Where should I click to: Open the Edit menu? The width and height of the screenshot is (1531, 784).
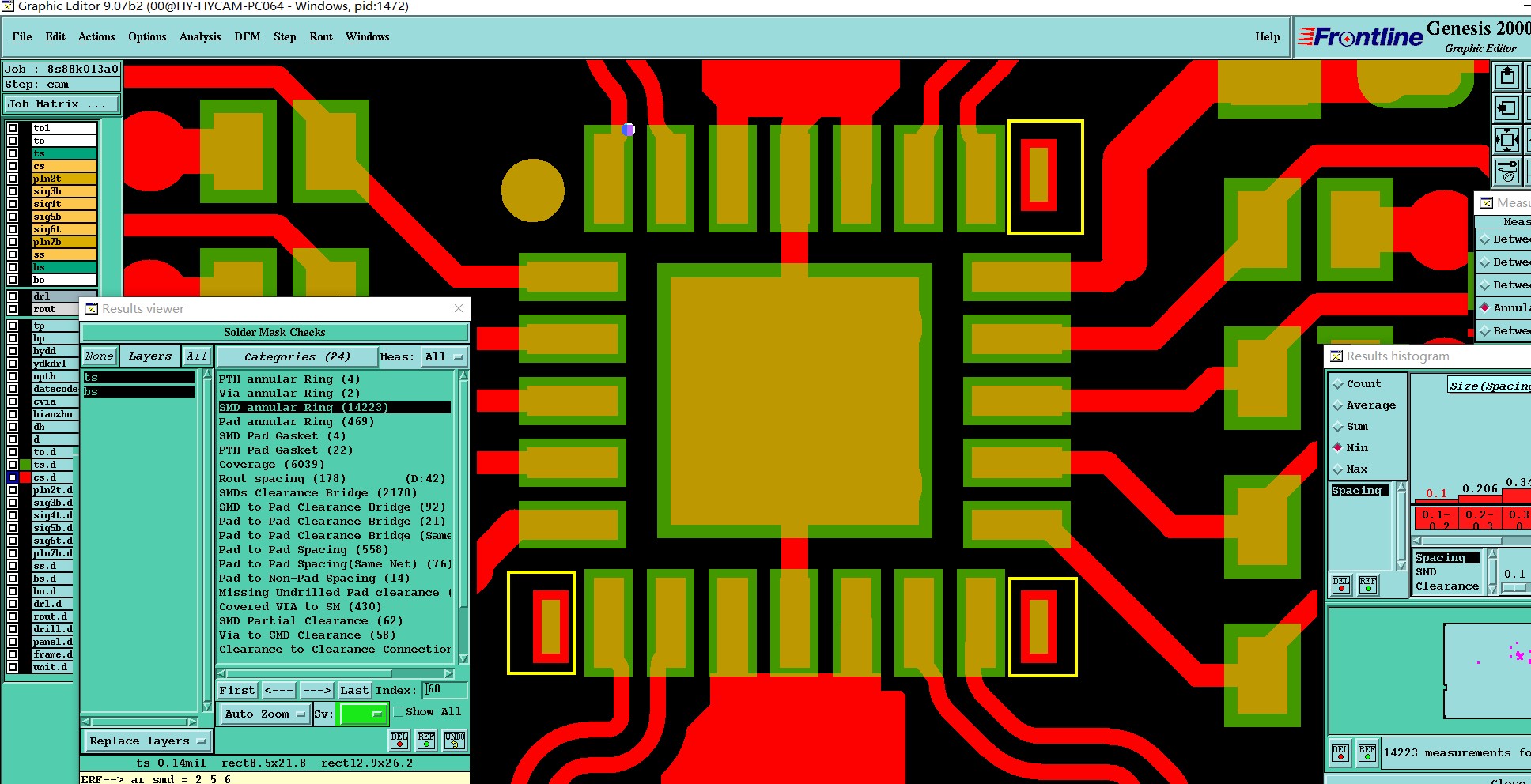pyautogui.click(x=55, y=37)
